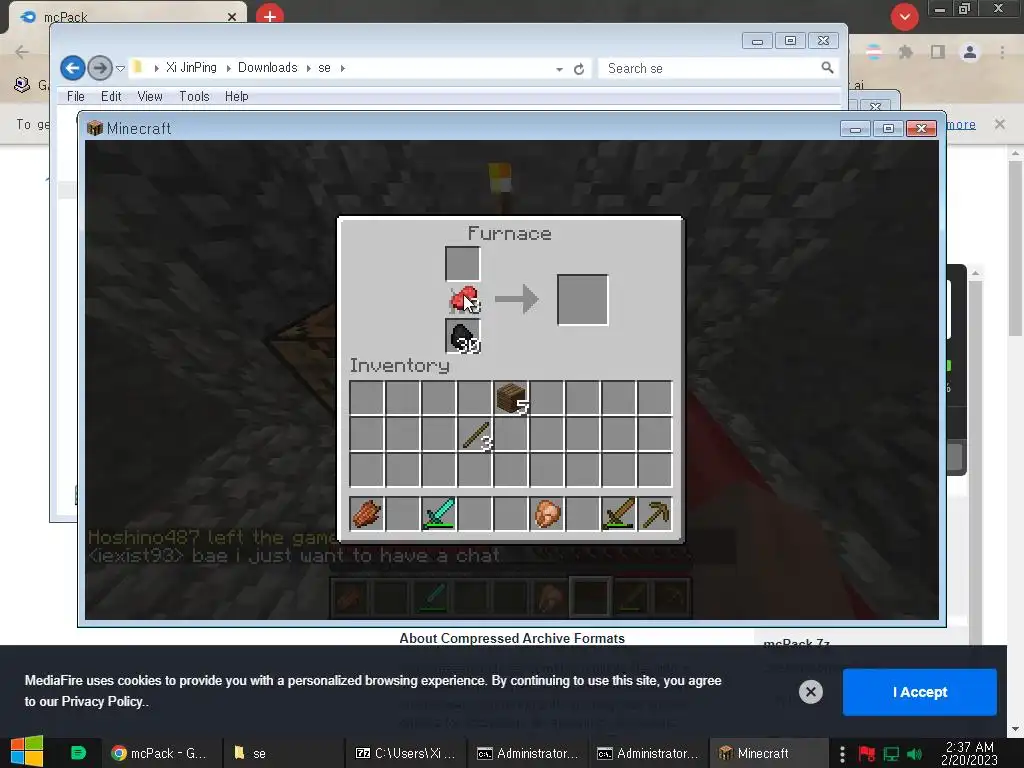Open recent locations dropdown in explorer

120,68
